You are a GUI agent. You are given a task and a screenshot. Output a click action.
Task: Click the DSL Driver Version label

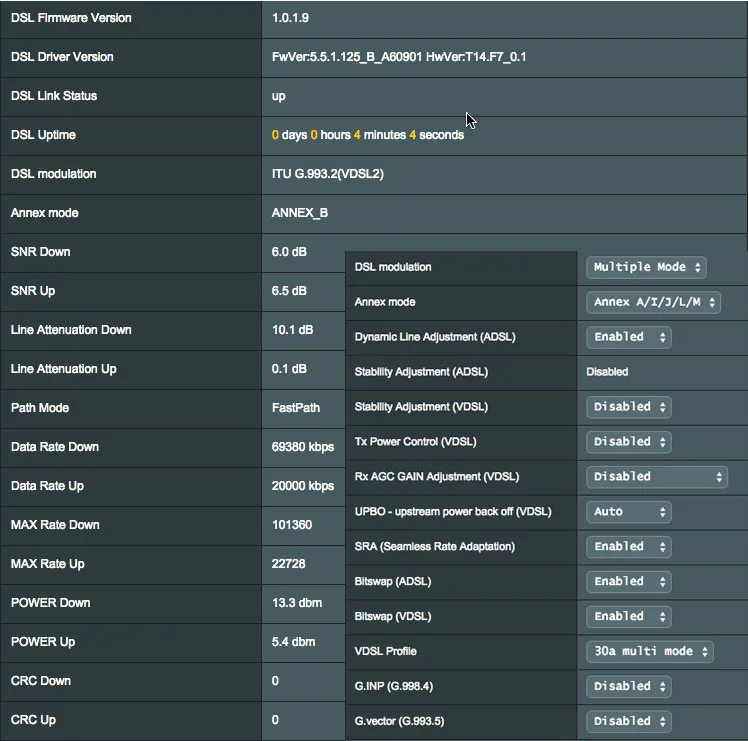click(62, 57)
